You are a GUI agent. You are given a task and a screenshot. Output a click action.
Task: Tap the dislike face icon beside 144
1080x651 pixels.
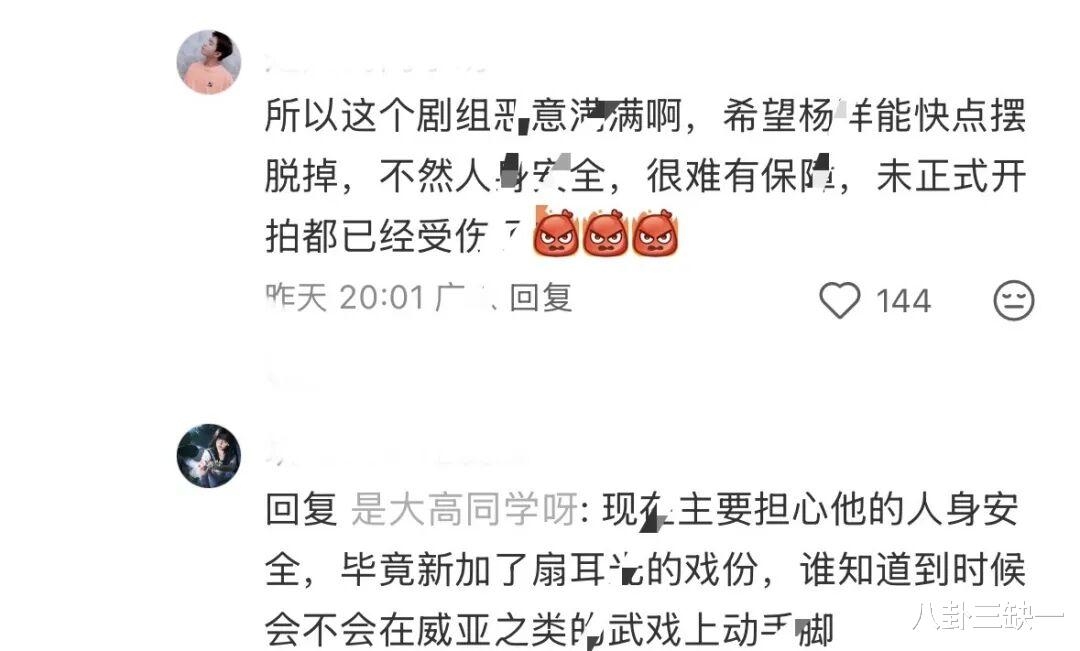point(1013,300)
